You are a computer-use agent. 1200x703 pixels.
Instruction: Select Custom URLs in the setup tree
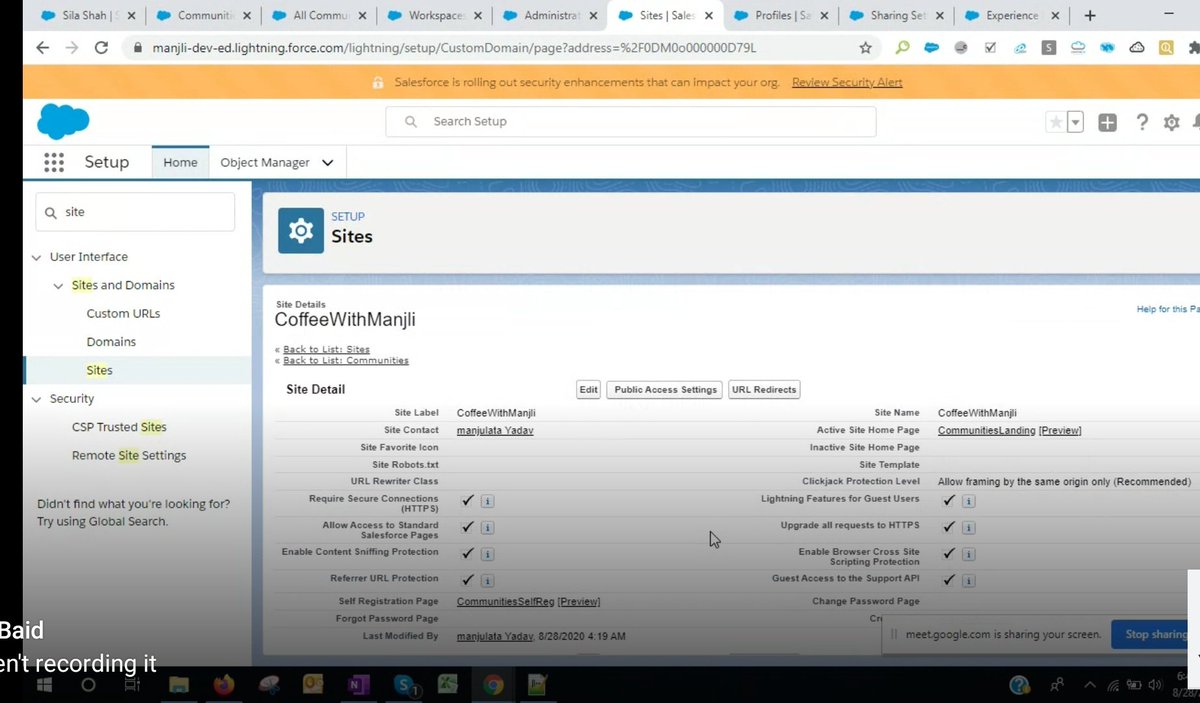click(123, 314)
